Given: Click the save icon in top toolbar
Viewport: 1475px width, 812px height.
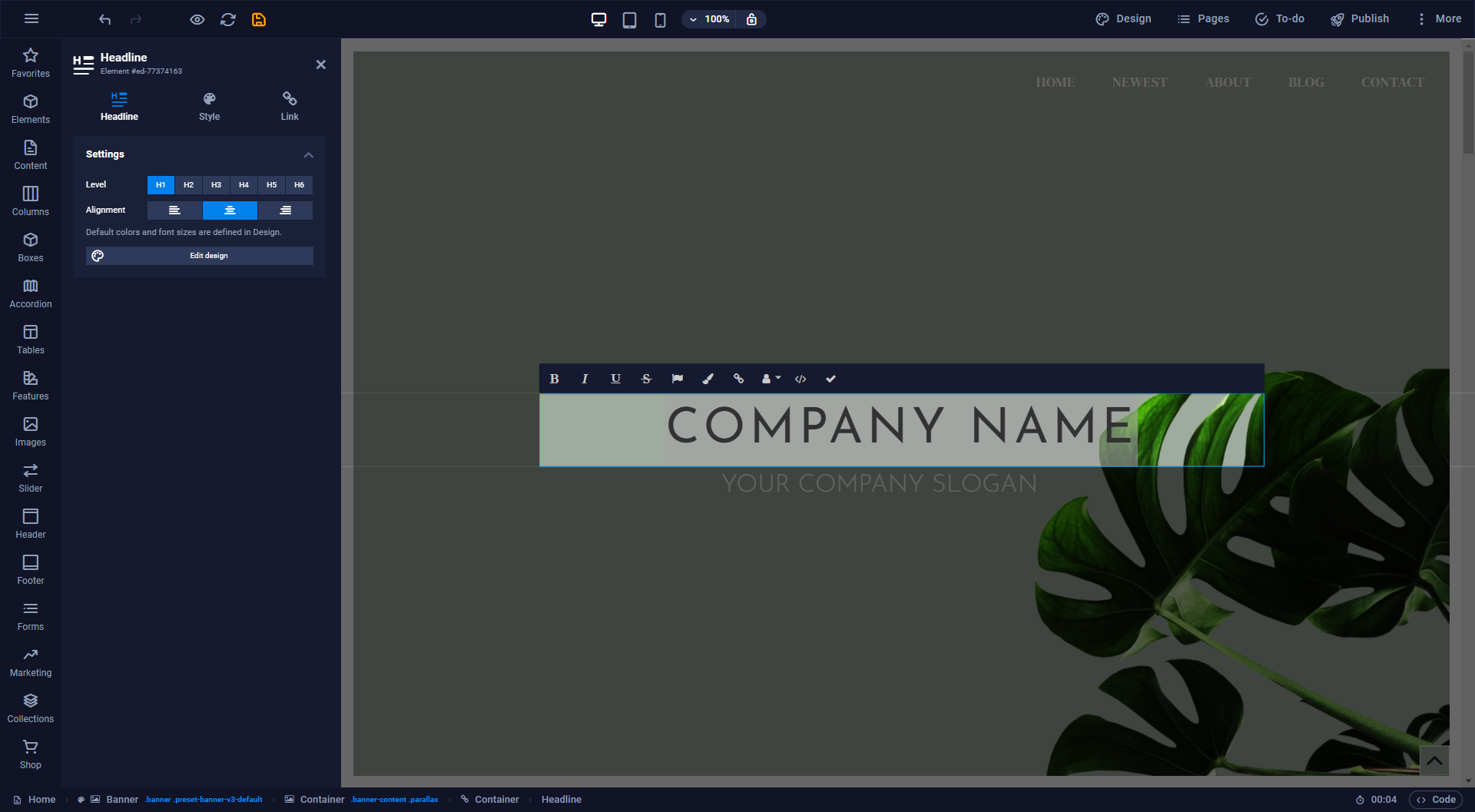Looking at the screenshot, I should pyautogui.click(x=259, y=19).
